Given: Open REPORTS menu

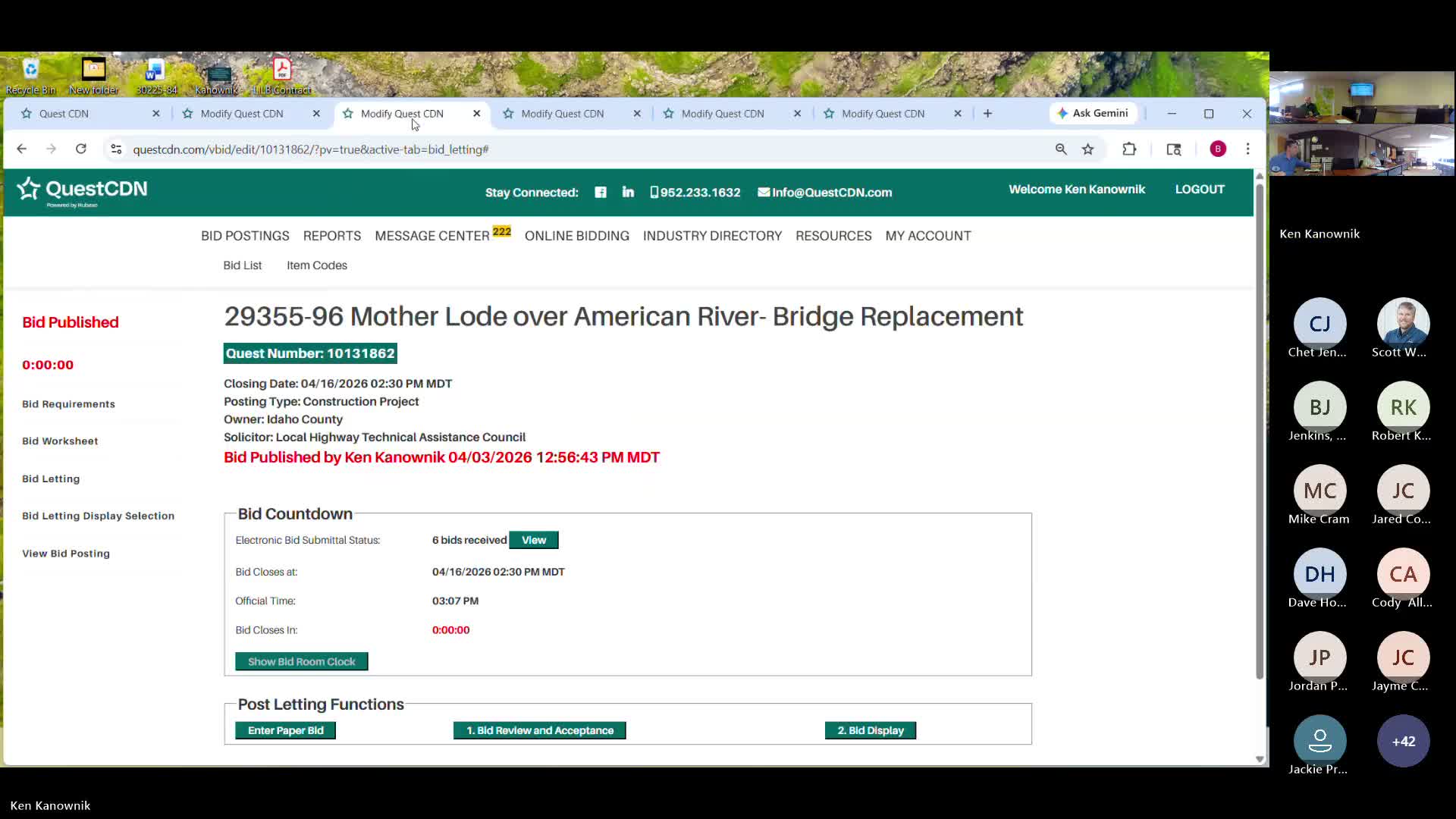Looking at the screenshot, I should coord(332,236).
